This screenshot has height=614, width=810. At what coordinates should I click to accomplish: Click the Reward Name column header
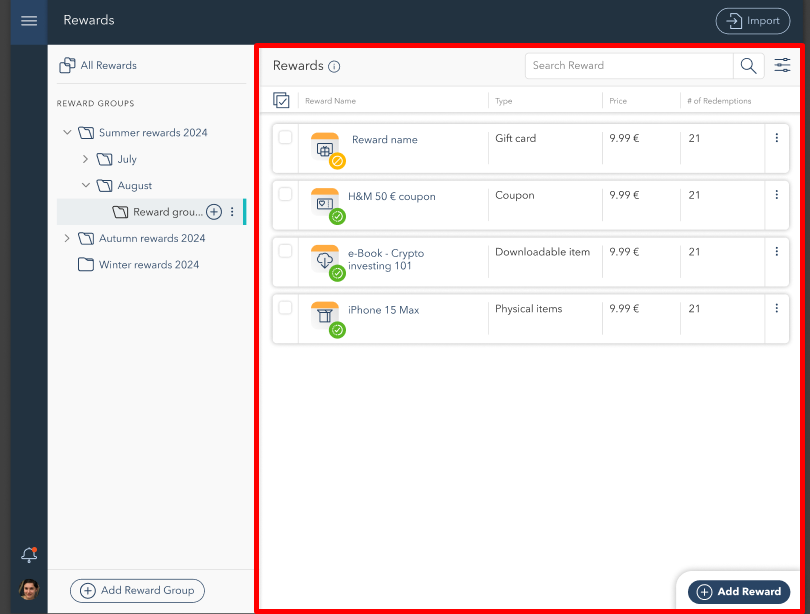point(331,101)
